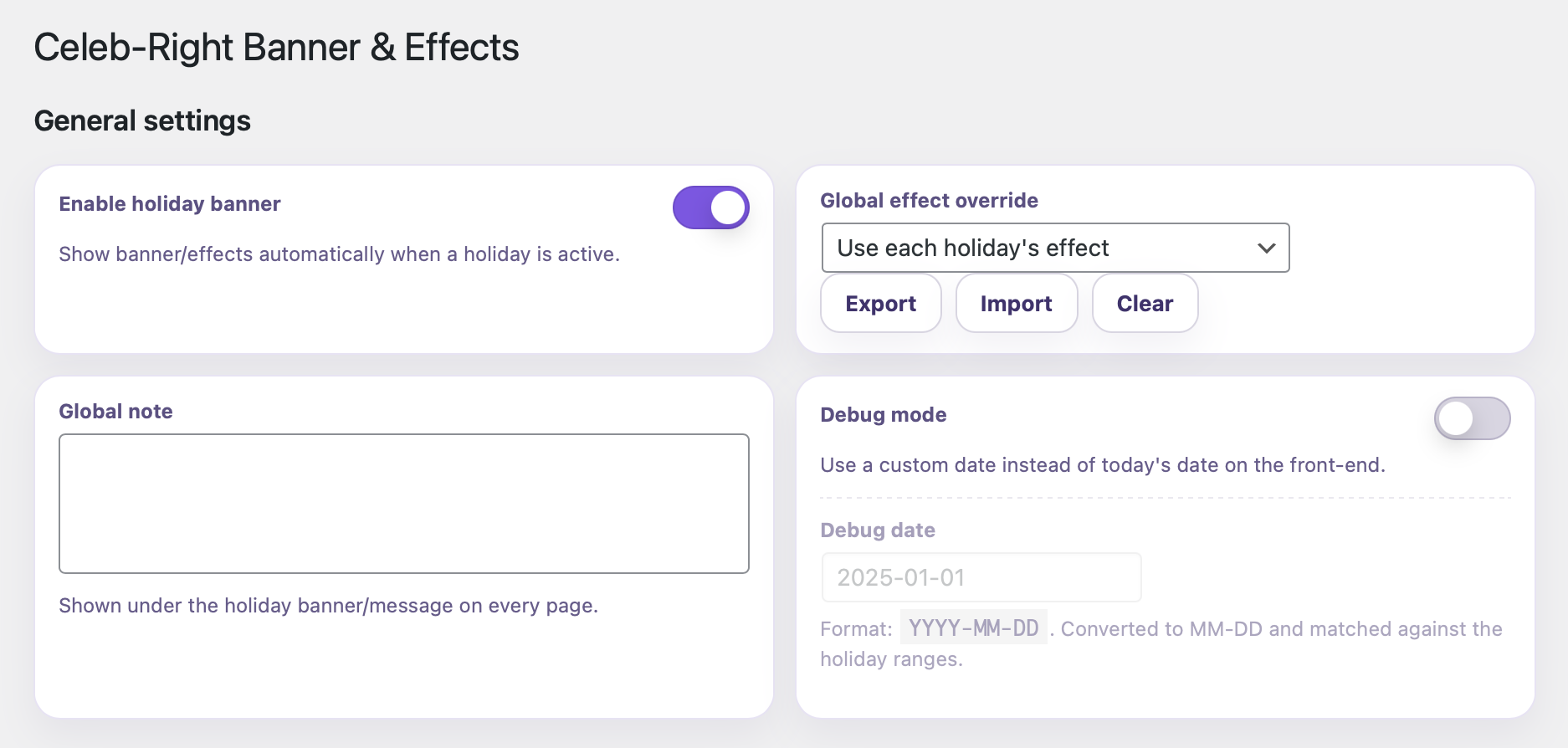Click the holiday banner description text
1568x748 pixels.
tap(339, 254)
